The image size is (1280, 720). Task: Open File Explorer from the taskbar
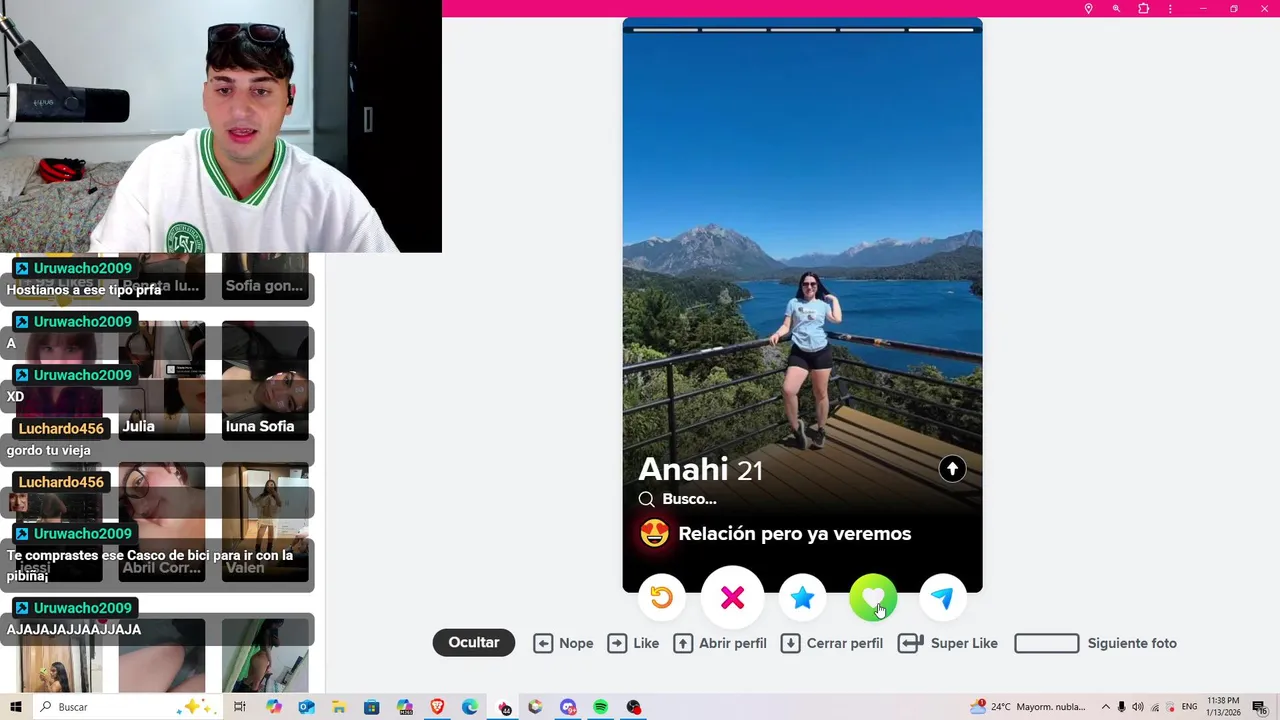click(x=339, y=707)
